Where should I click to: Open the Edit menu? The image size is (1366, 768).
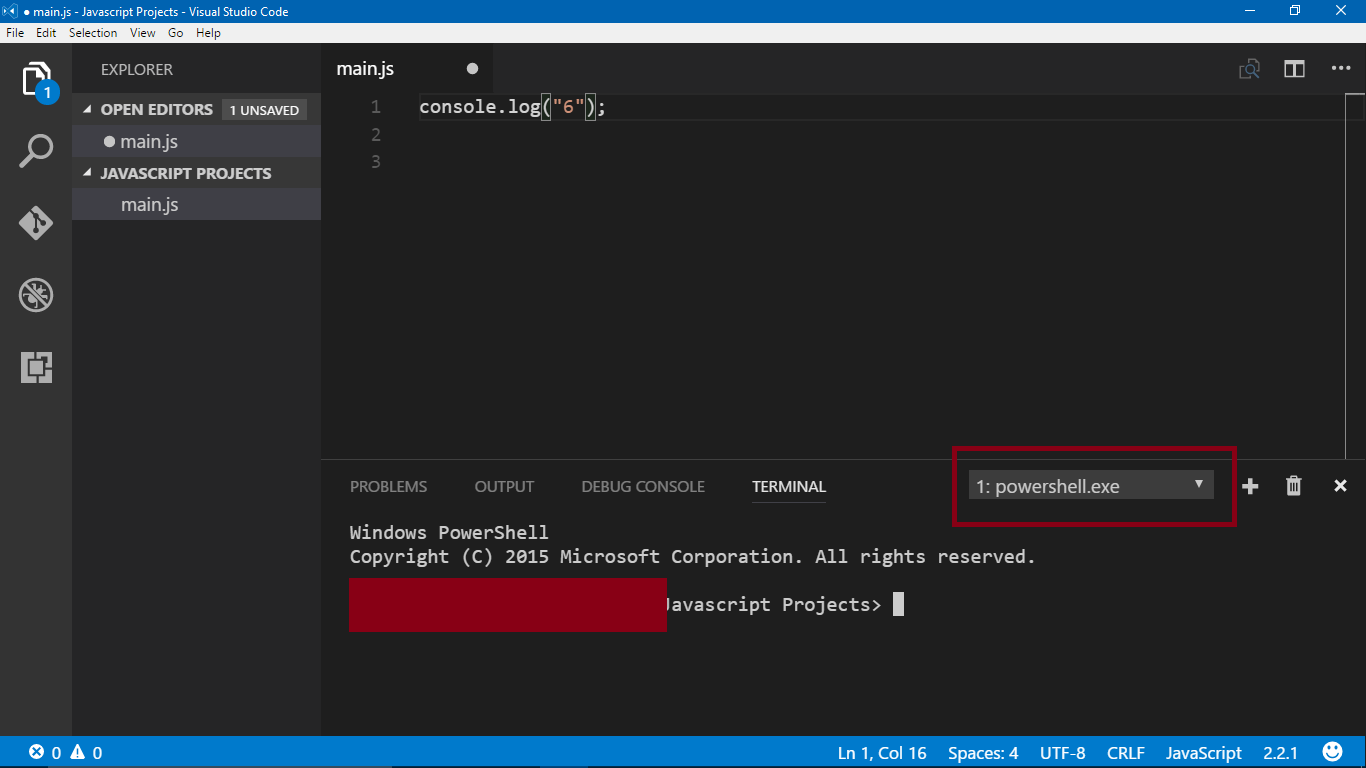click(46, 33)
